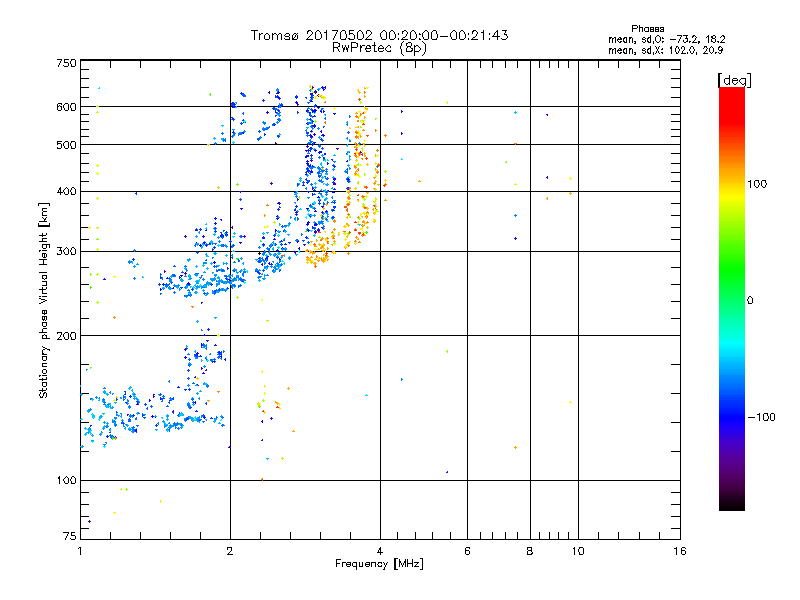Click the y-axis tick label '400'
Screen dimensions: 800x600
tap(66, 191)
